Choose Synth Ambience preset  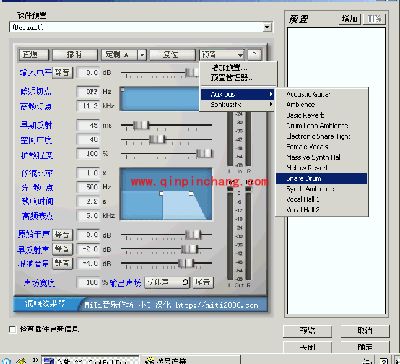[x=322, y=189]
